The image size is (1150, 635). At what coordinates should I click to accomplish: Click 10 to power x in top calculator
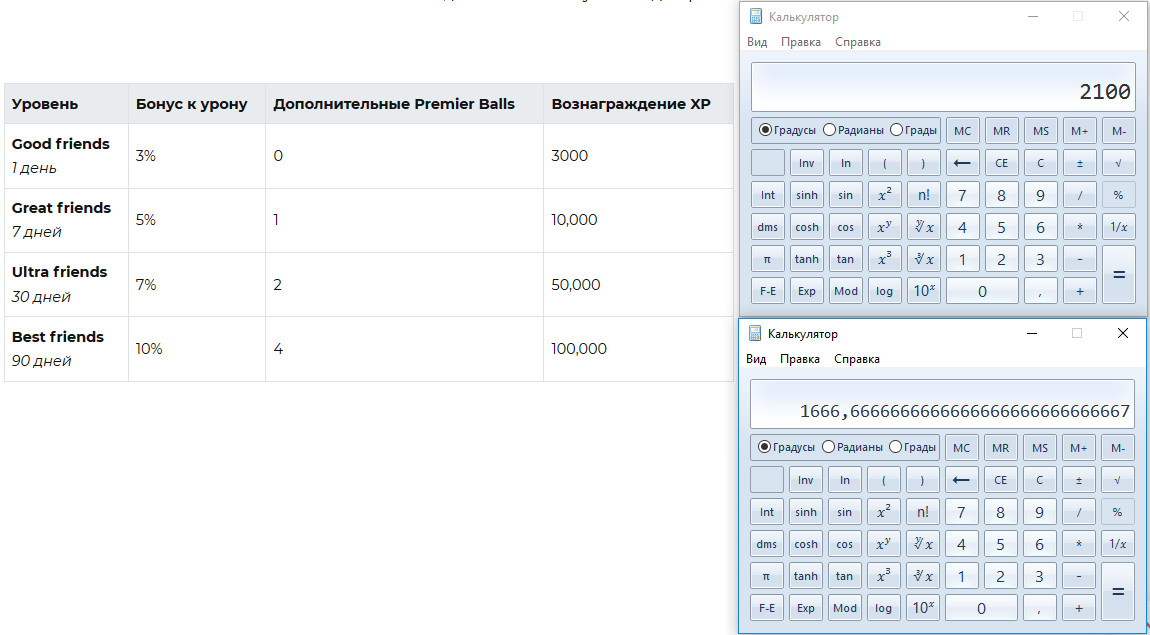923,290
